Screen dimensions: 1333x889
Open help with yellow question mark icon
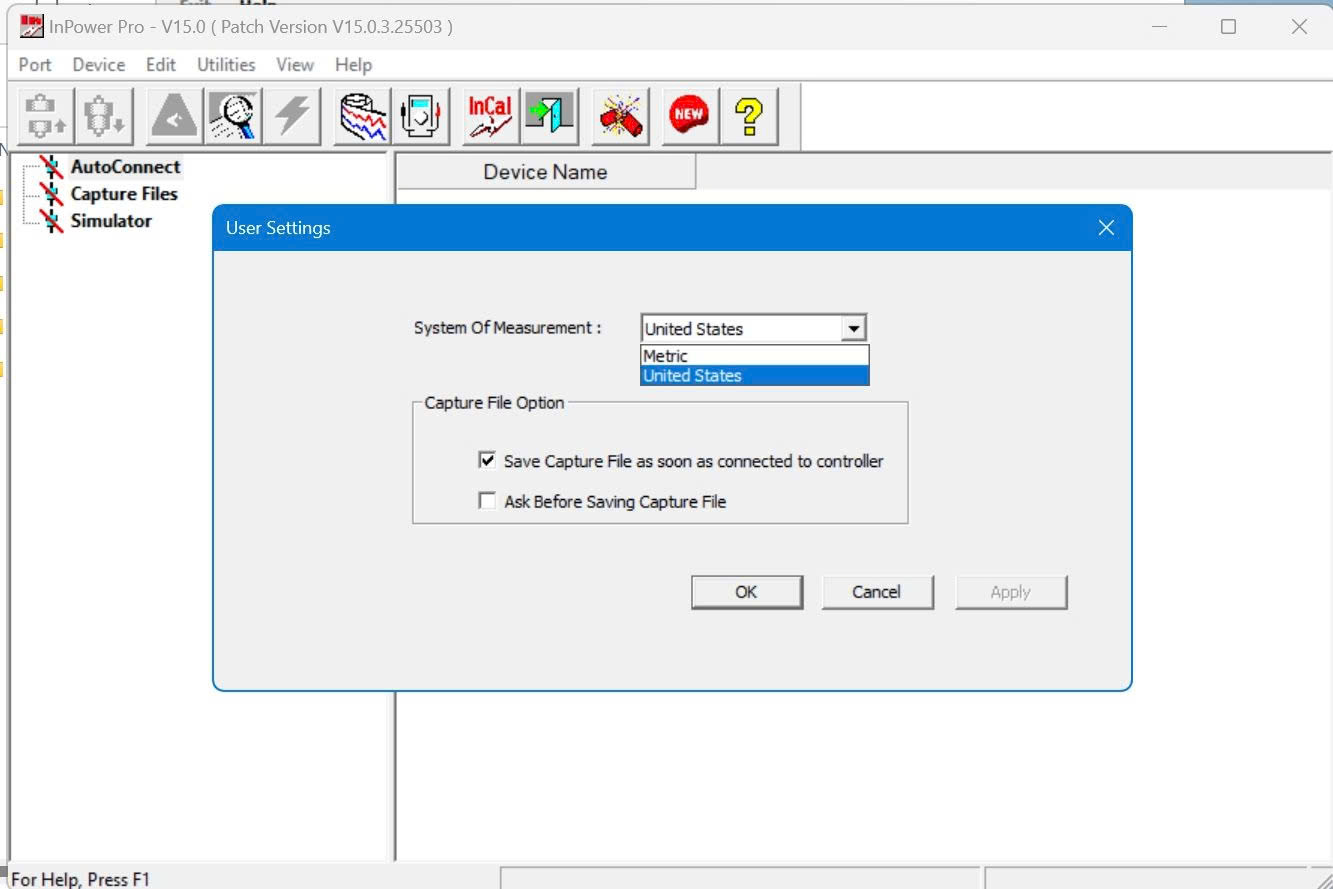(x=750, y=116)
